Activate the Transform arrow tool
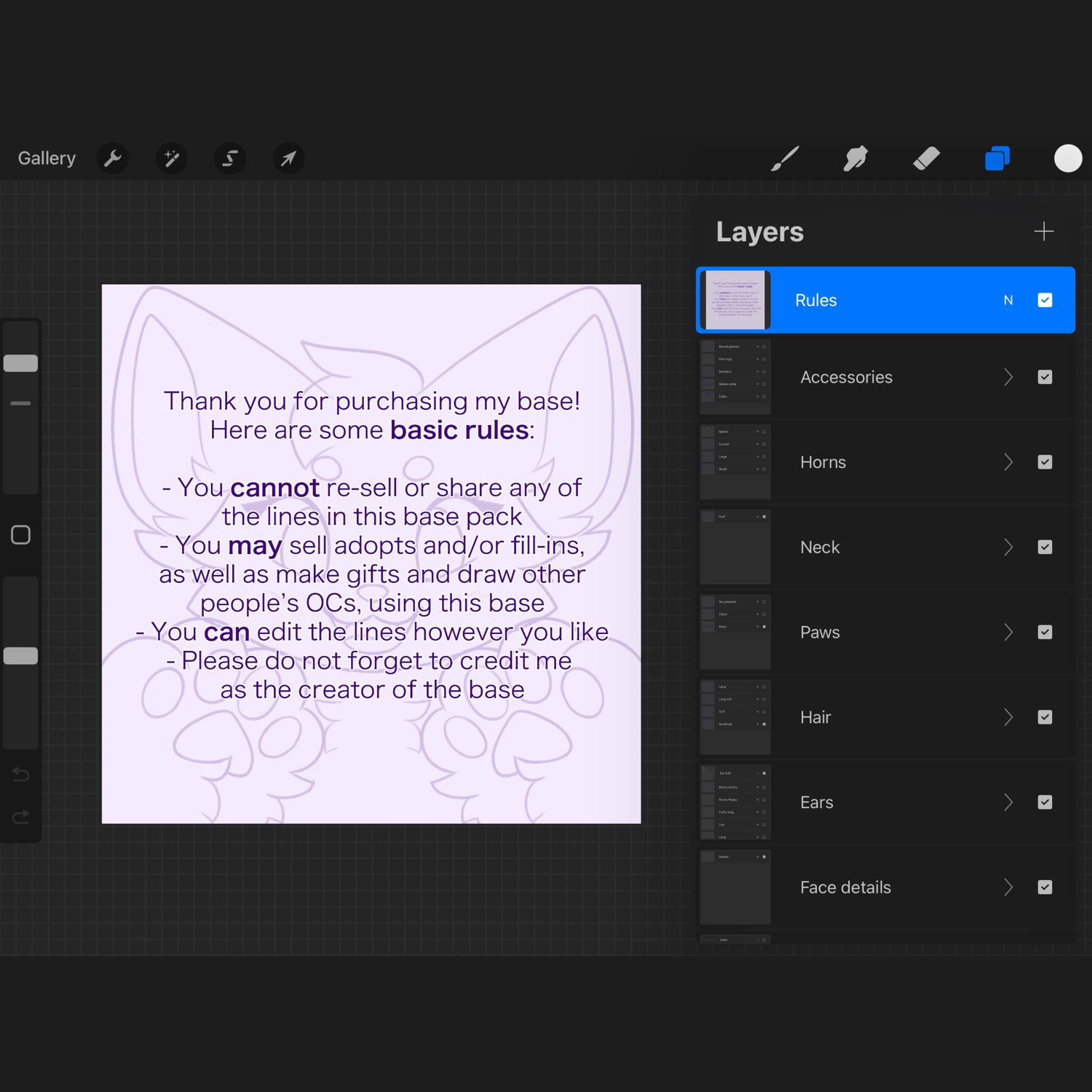This screenshot has width=1092, height=1092. click(x=288, y=158)
